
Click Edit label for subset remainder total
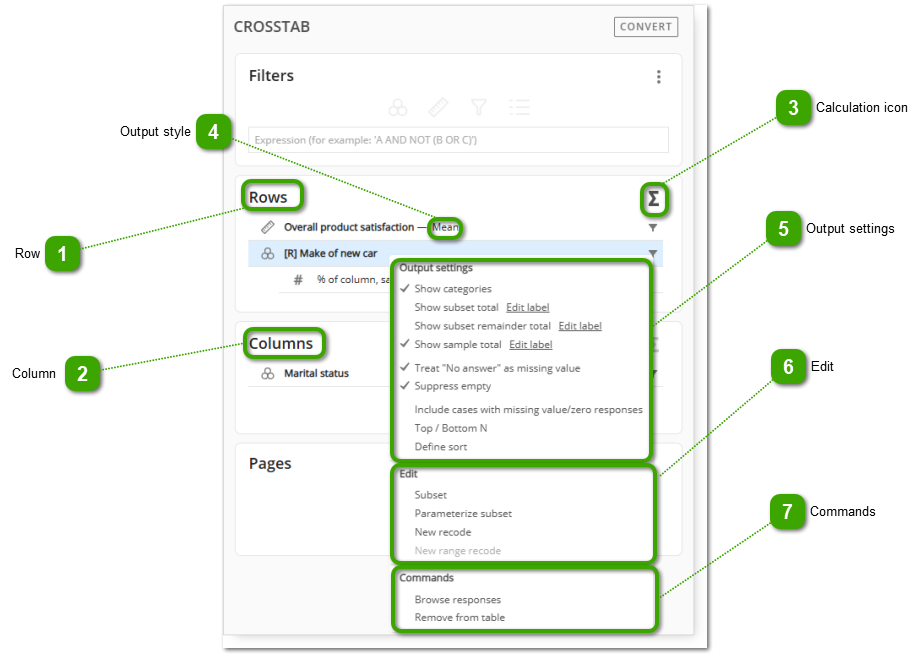pyautogui.click(x=580, y=326)
